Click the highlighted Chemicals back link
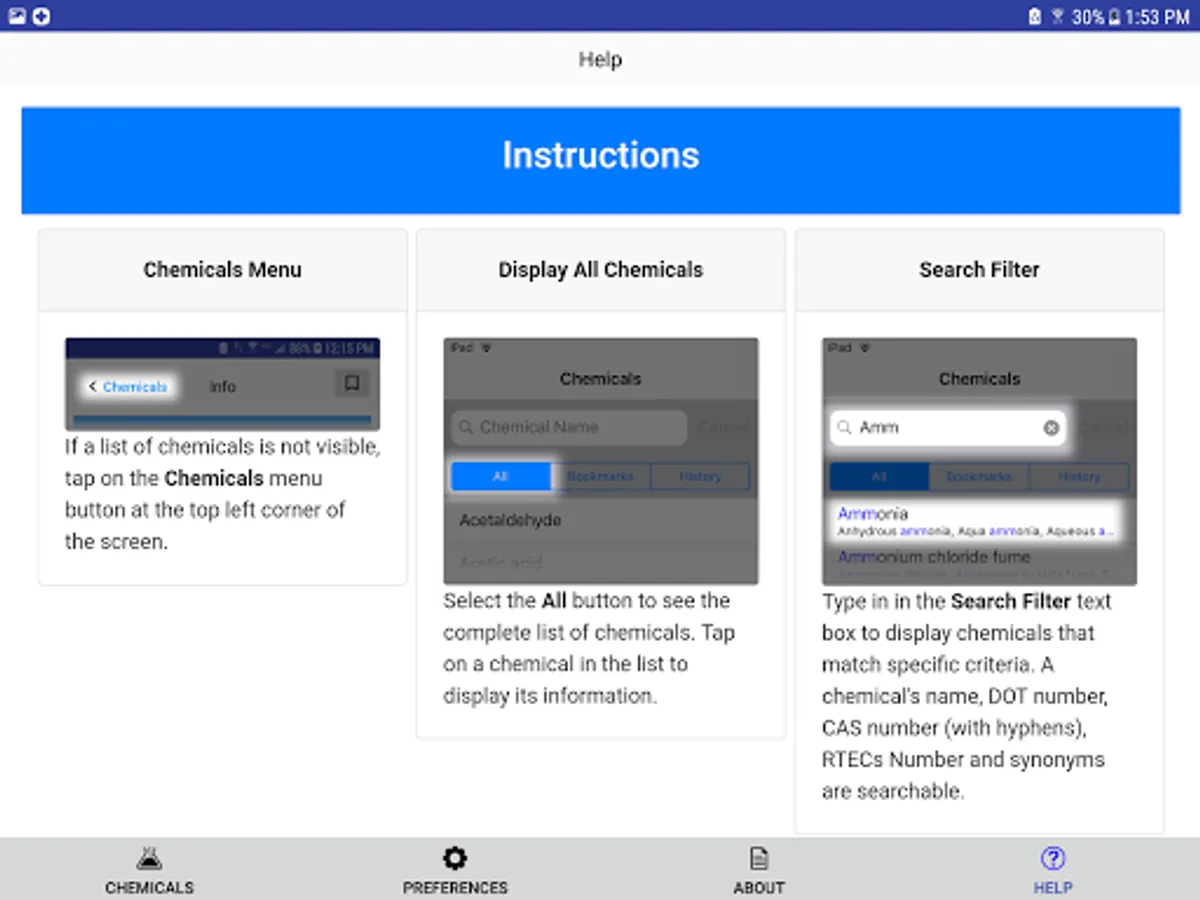 click(127, 386)
